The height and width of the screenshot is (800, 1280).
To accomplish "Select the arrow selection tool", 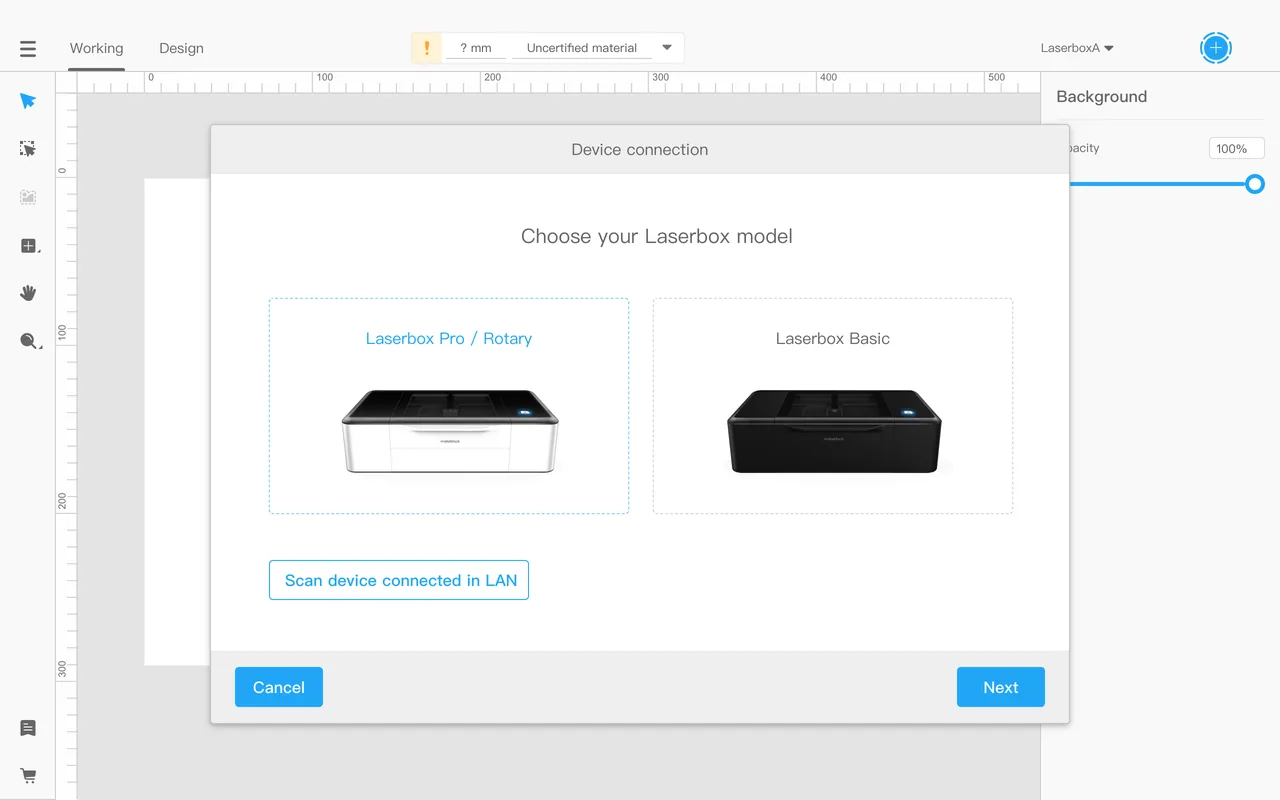I will pyautogui.click(x=28, y=101).
